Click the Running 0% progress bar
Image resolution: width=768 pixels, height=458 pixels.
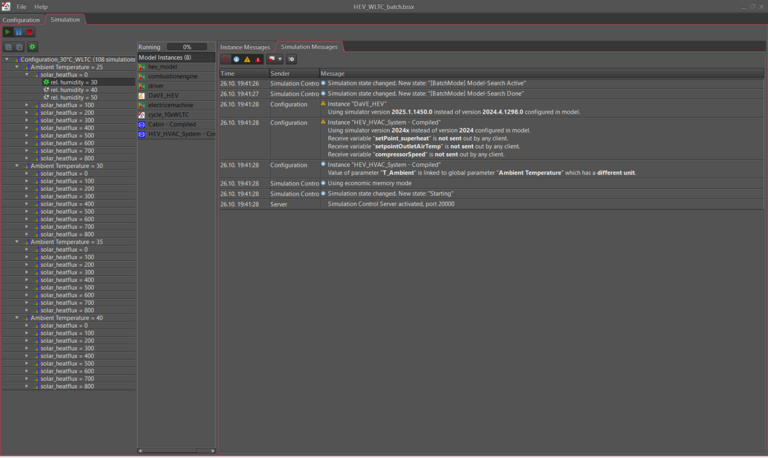click(x=187, y=47)
